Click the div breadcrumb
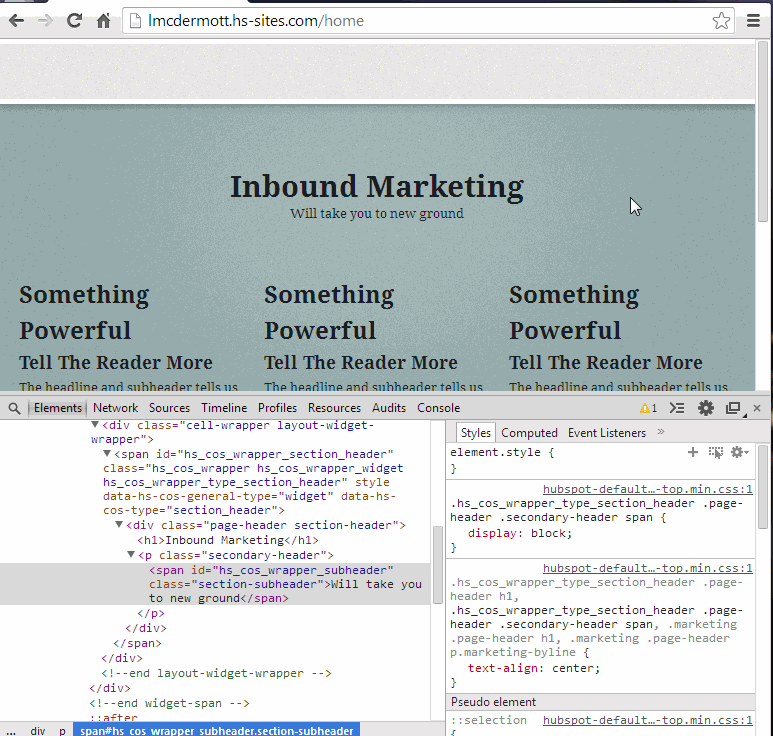773x736 pixels. click(x=38, y=731)
